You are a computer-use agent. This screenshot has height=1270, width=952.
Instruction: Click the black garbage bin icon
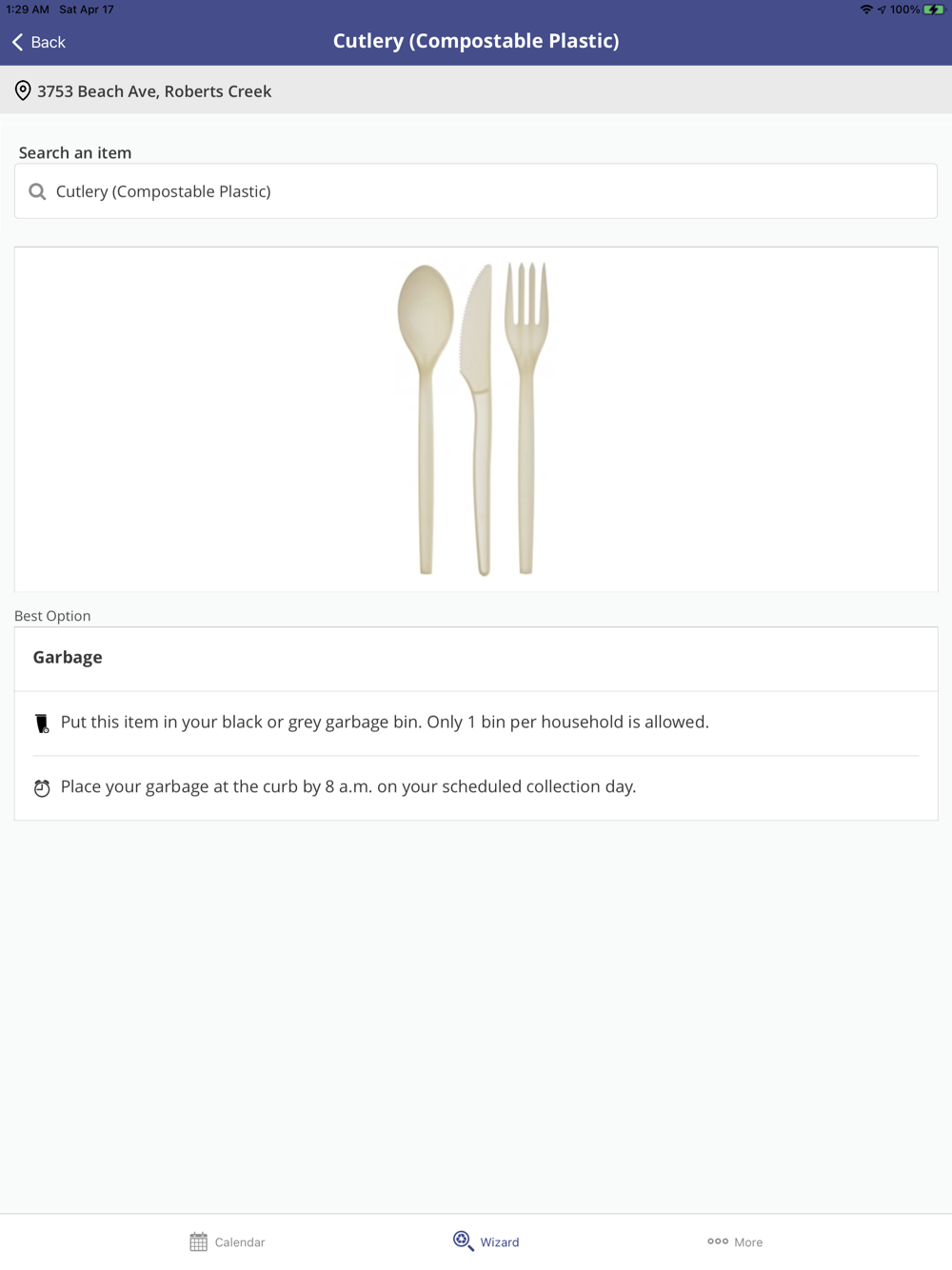point(42,724)
